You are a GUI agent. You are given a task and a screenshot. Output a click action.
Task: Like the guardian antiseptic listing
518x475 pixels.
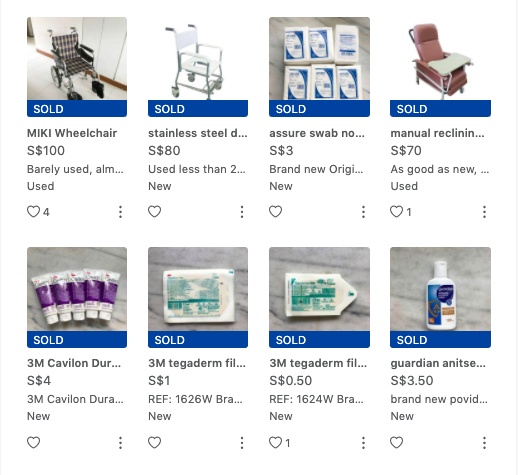click(396, 443)
